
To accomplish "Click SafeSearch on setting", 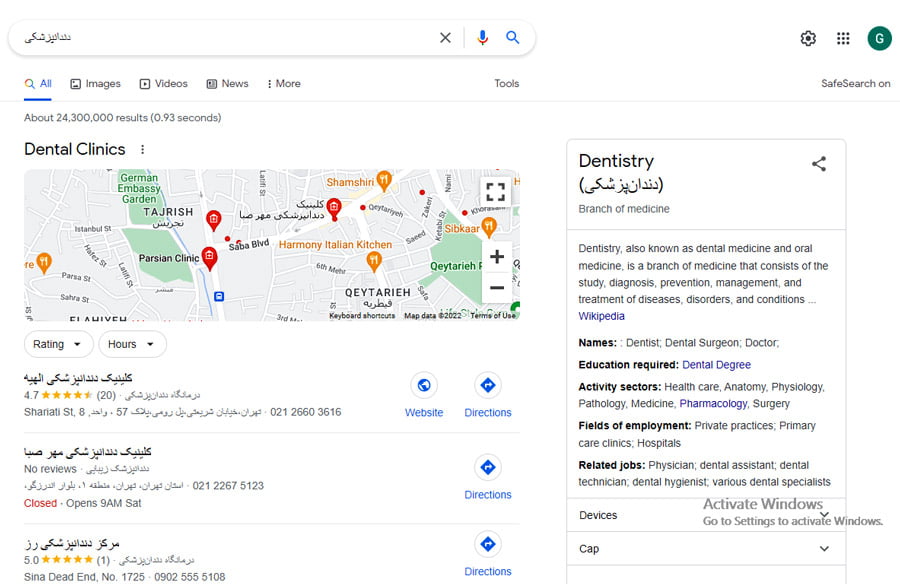I will (855, 84).
